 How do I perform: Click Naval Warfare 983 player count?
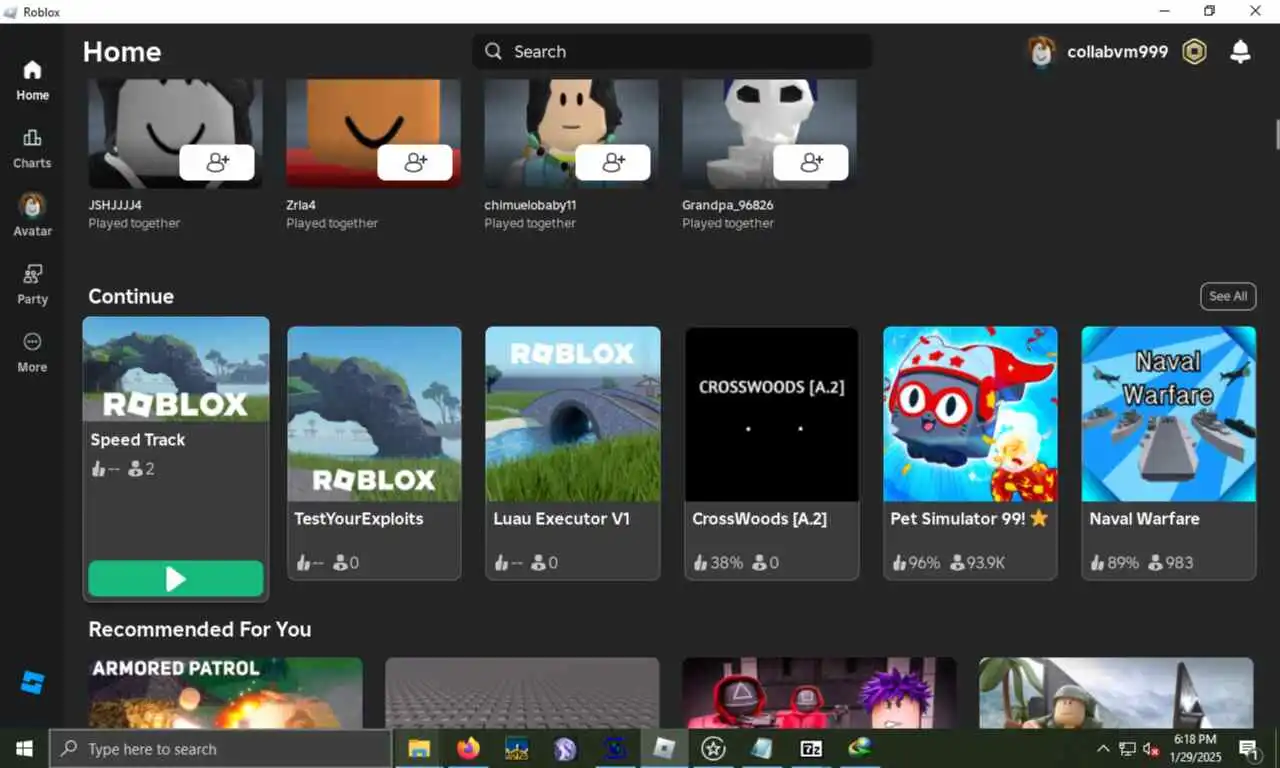click(1170, 563)
